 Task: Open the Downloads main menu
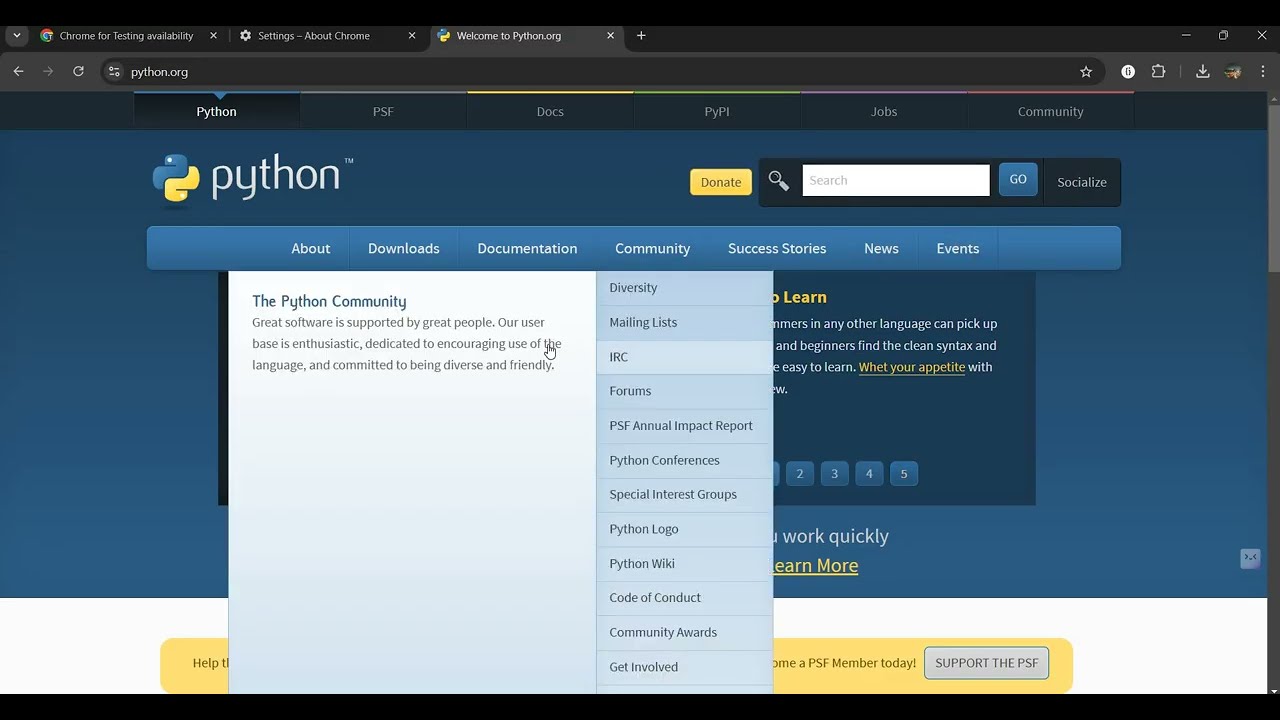[x=403, y=248]
